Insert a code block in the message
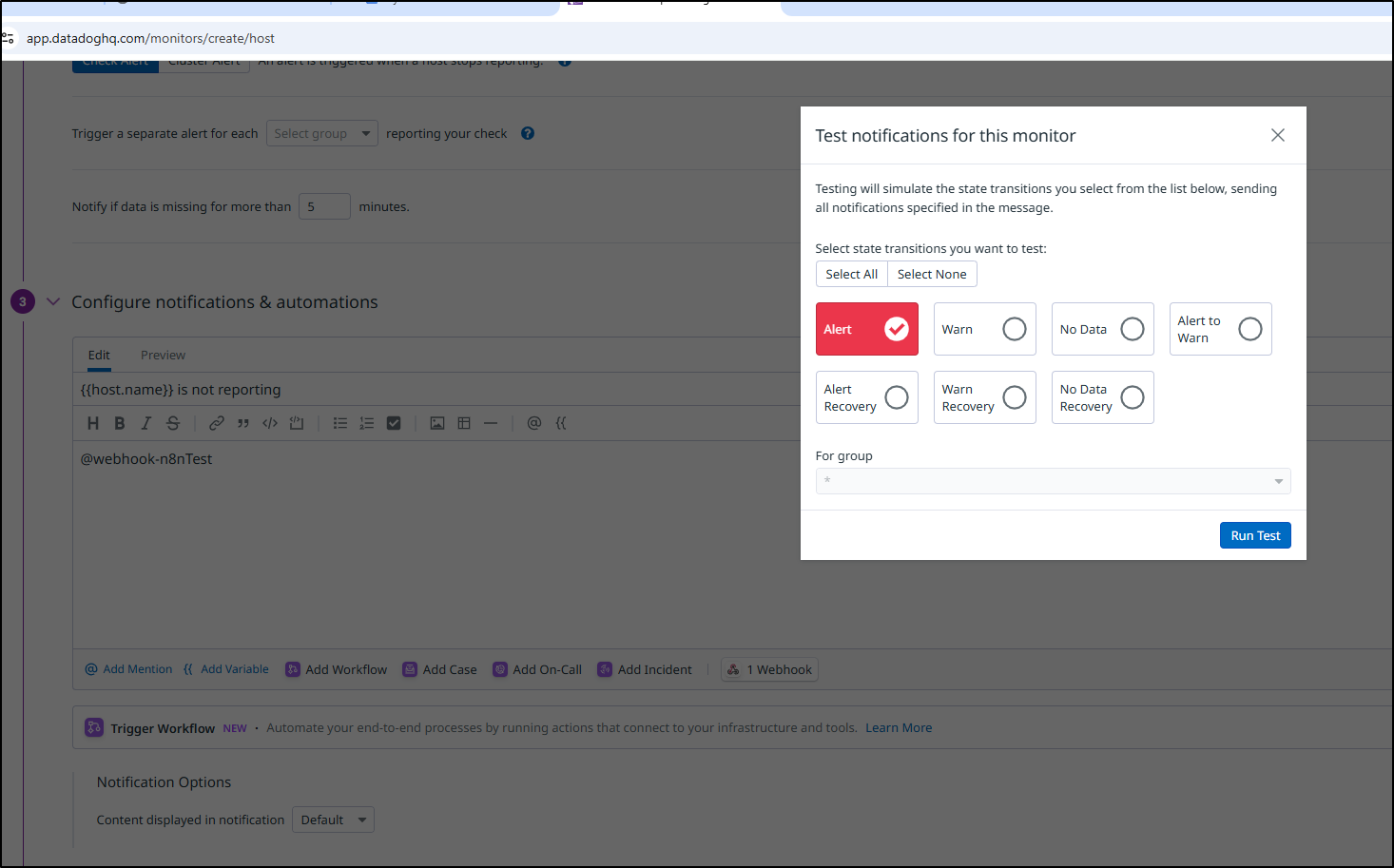This screenshot has width=1394, height=868. coord(297,423)
